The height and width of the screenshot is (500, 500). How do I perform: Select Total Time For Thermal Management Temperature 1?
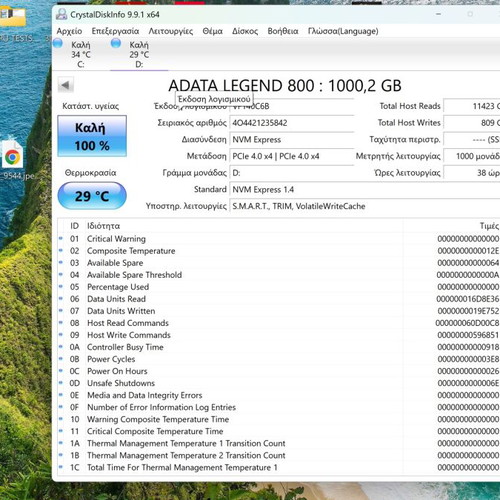(x=279, y=467)
